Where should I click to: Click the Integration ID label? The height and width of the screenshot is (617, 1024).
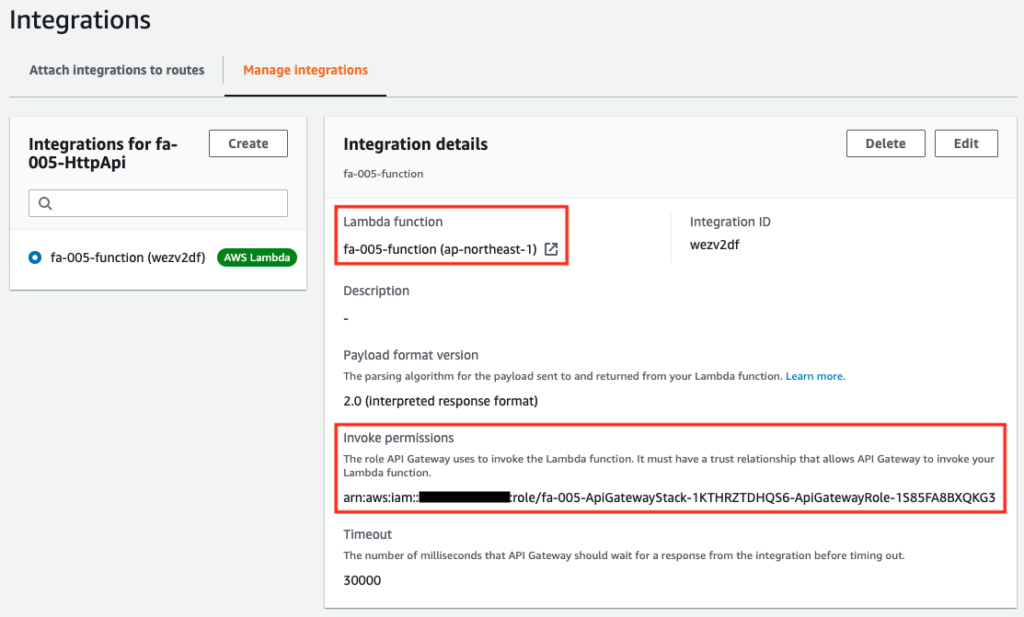click(x=730, y=221)
